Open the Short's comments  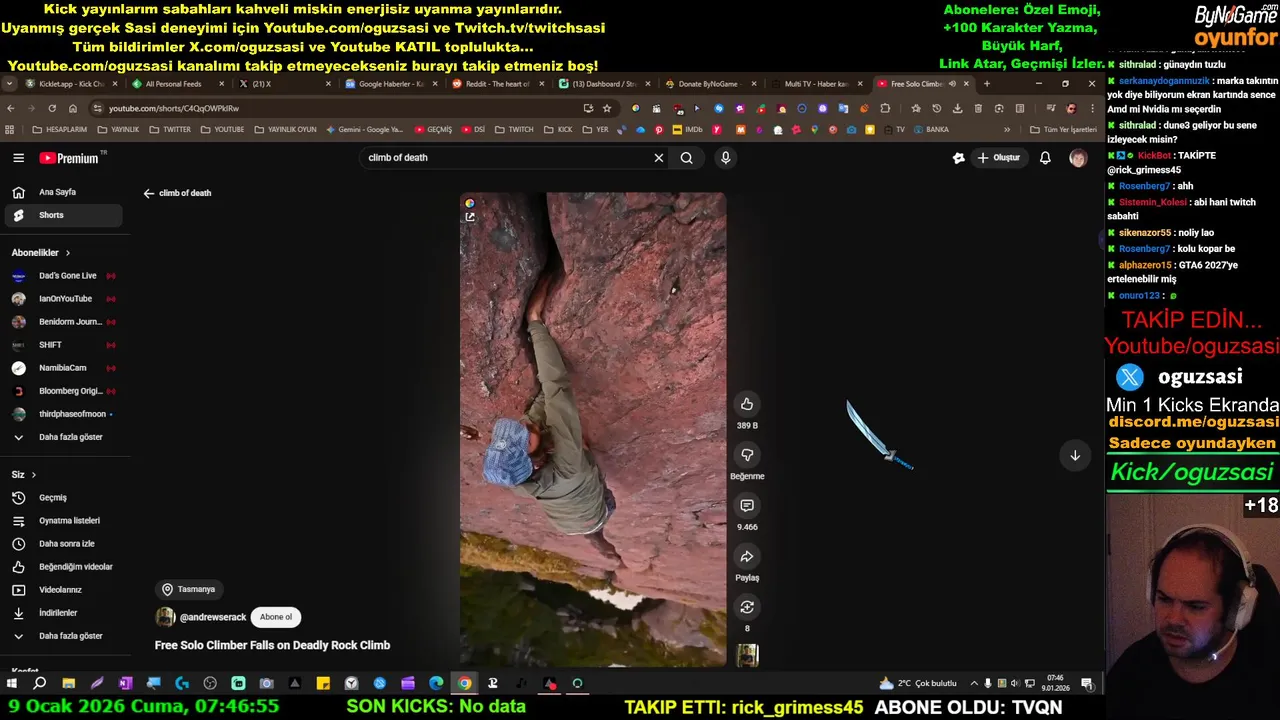coord(747,506)
